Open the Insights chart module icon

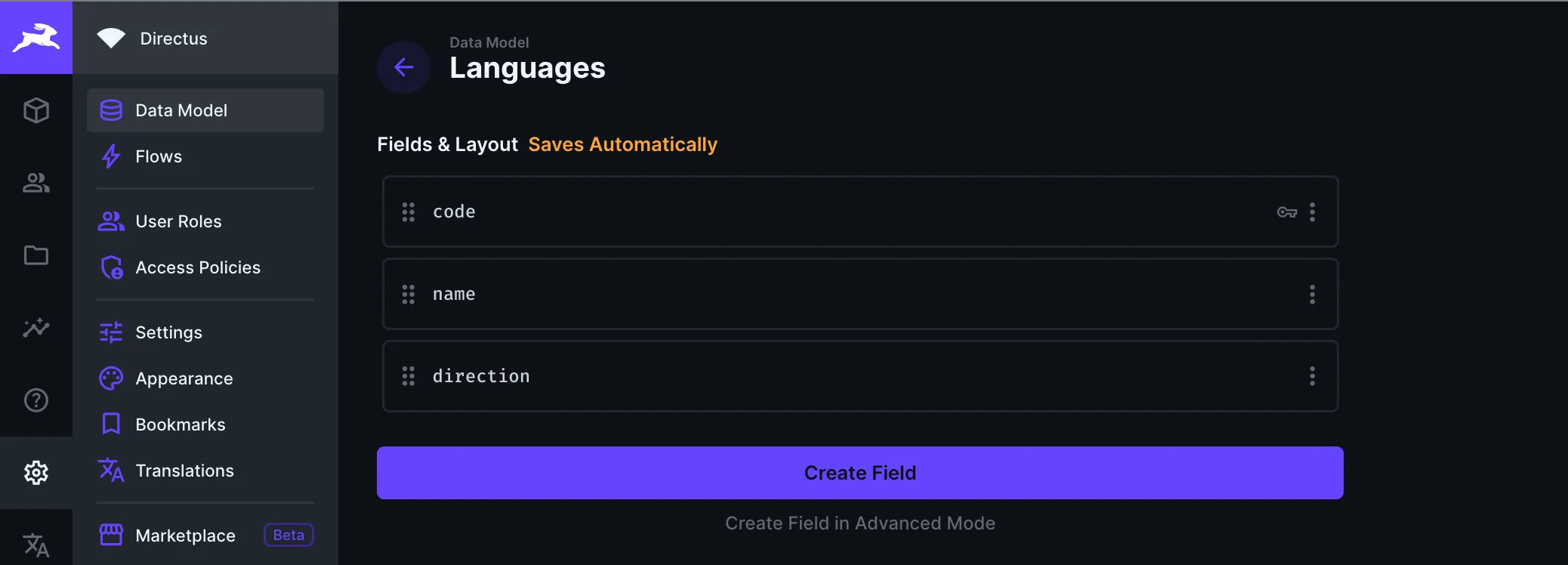tap(36, 328)
